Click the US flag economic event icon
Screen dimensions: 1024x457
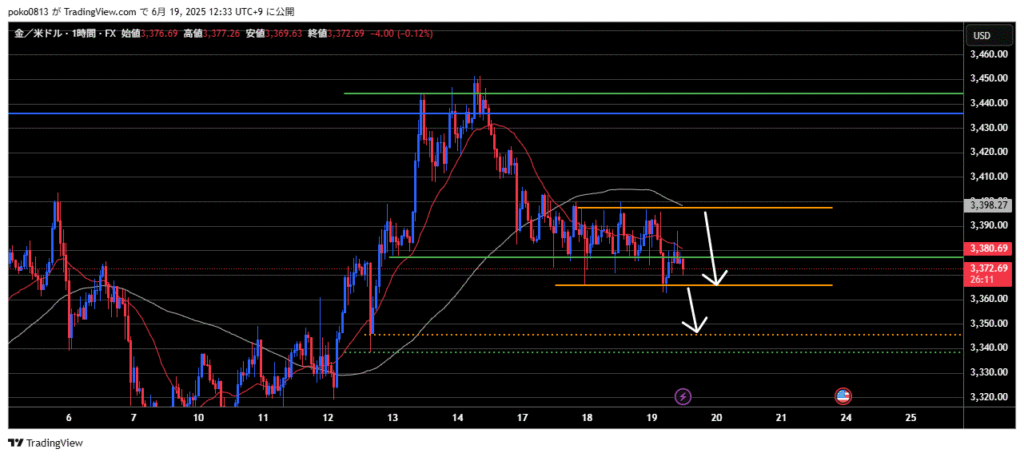click(843, 396)
